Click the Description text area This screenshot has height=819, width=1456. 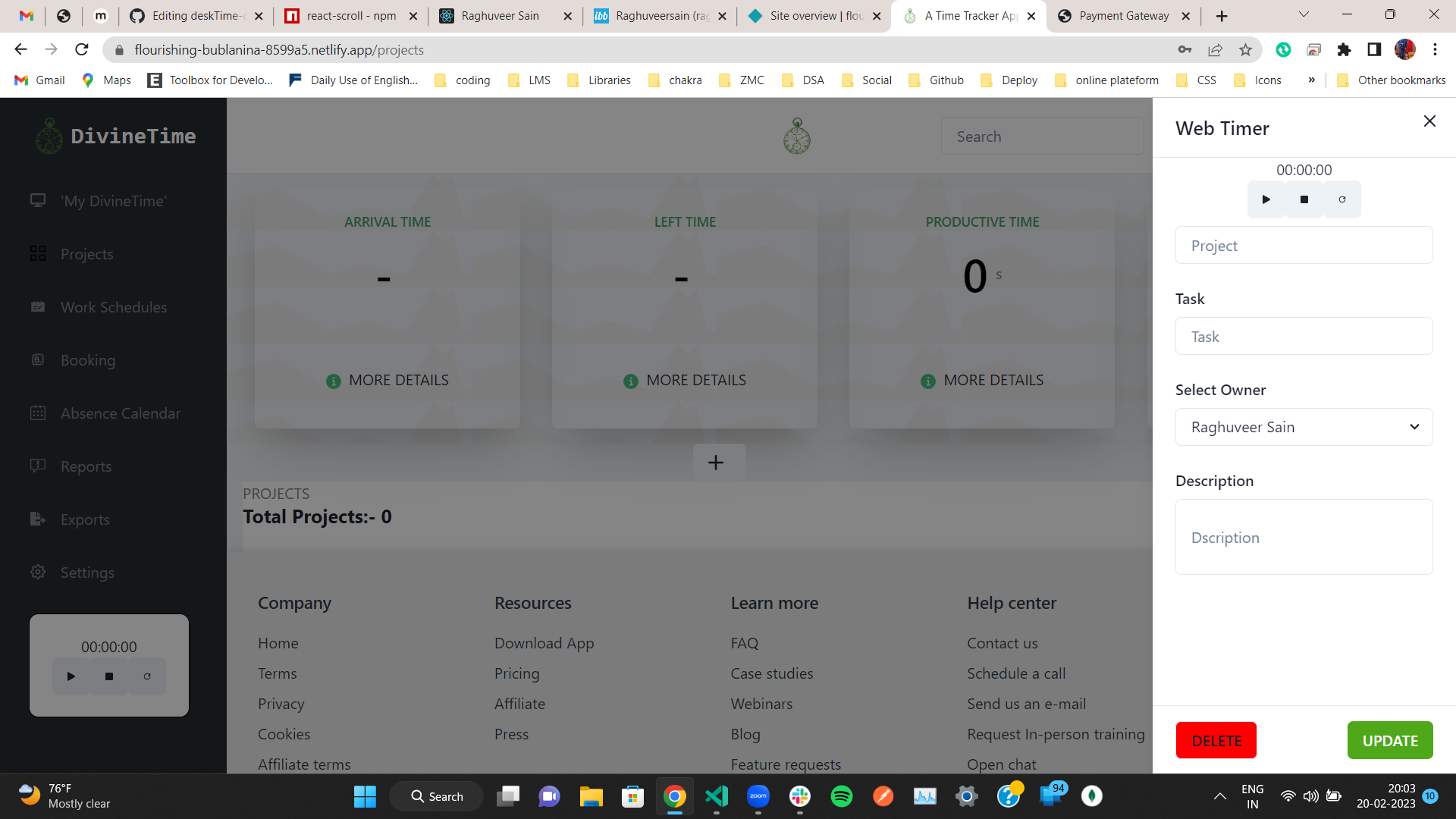tap(1304, 537)
